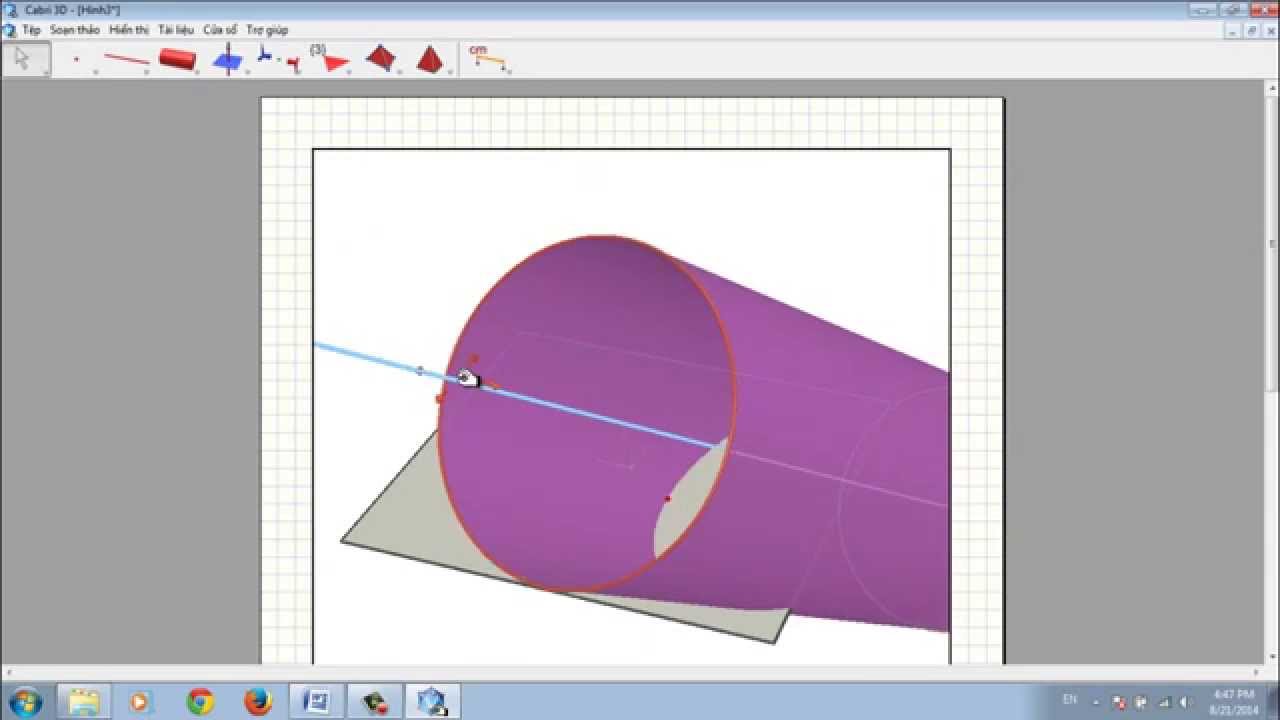
Task: Expand the Point tool flyout arrow
Action: click(x=95, y=72)
